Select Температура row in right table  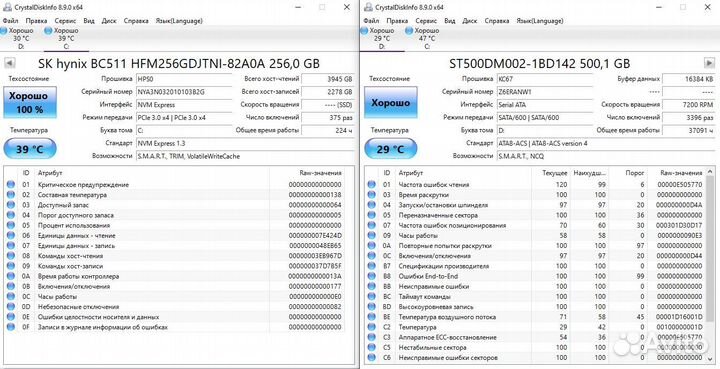coord(535,327)
